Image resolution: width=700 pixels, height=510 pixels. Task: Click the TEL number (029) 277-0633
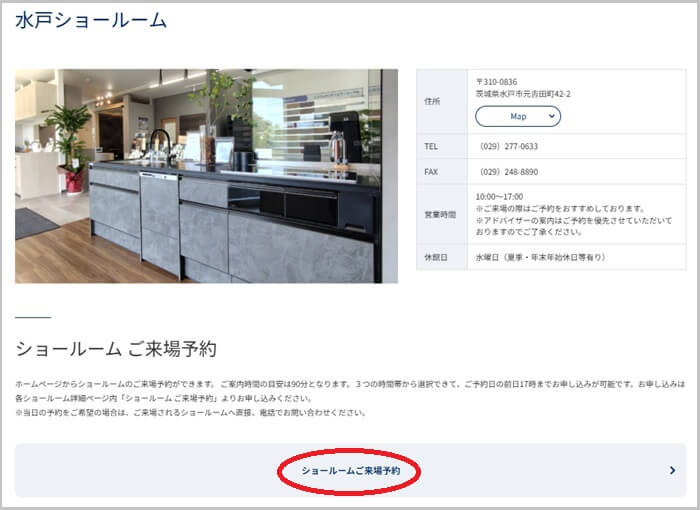pyautogui.click(x=509, y=146)
